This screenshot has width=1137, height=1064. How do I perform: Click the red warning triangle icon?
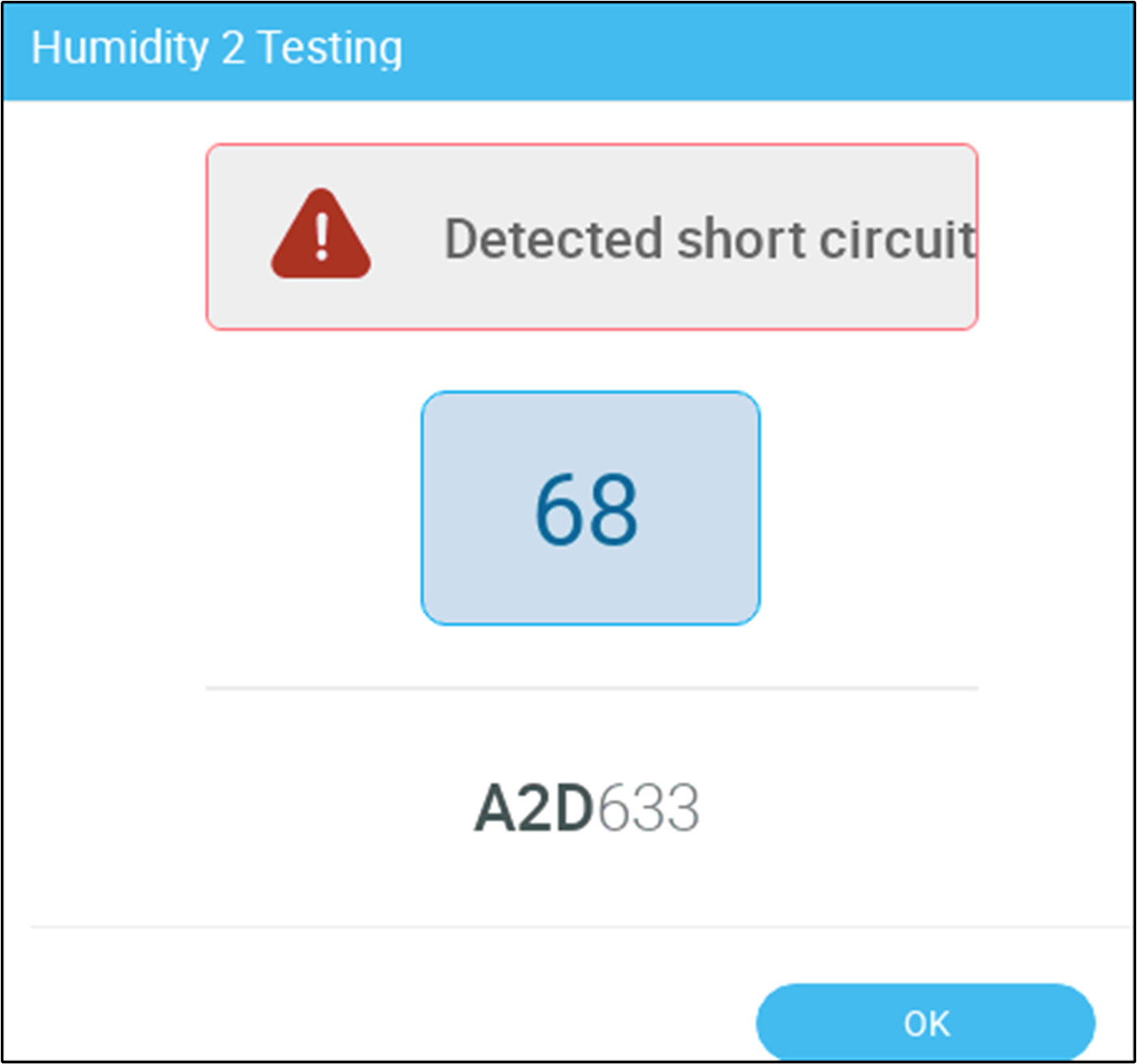tap(321, 236)
